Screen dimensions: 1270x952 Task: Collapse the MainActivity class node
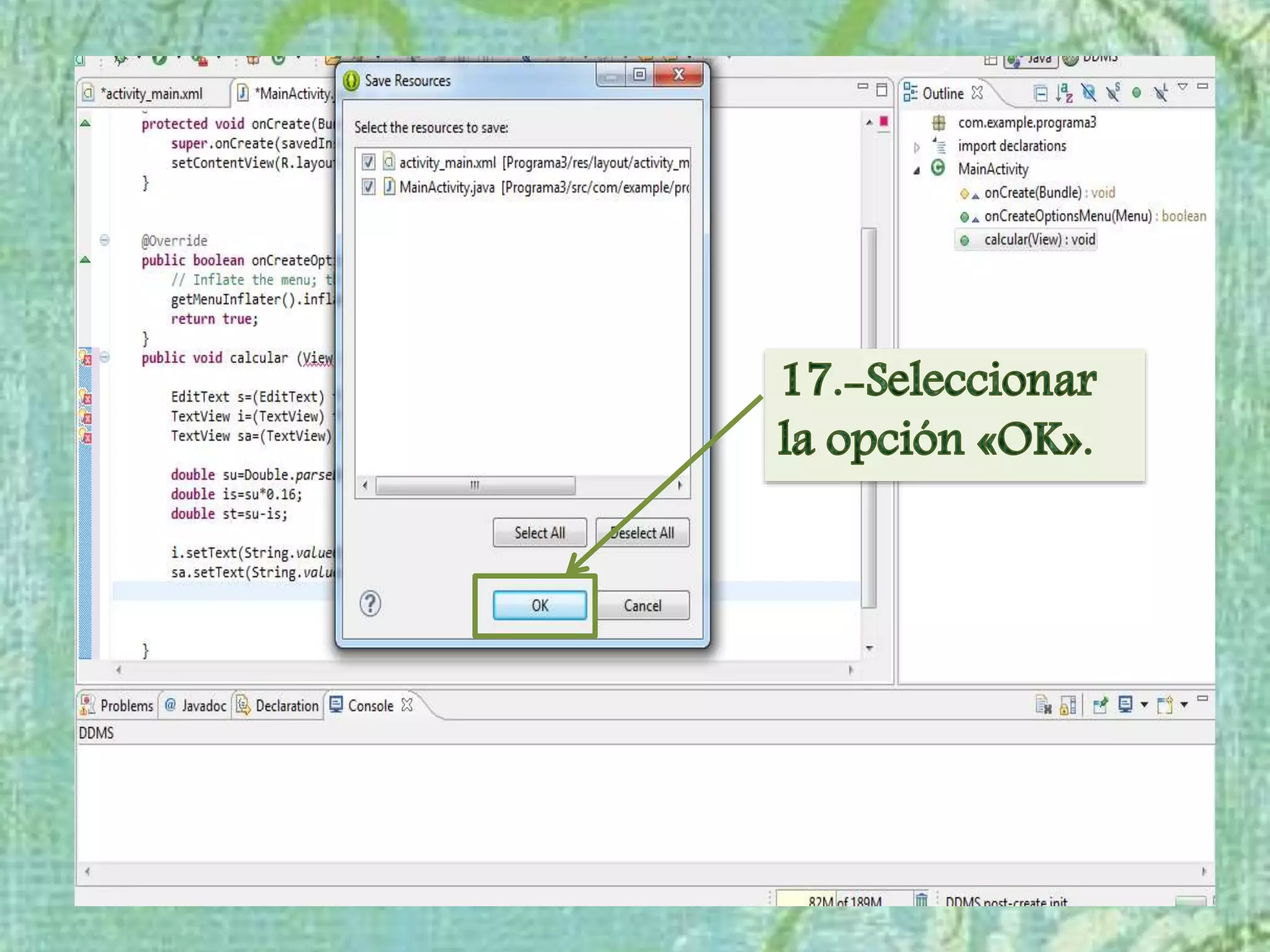point(917,170)
